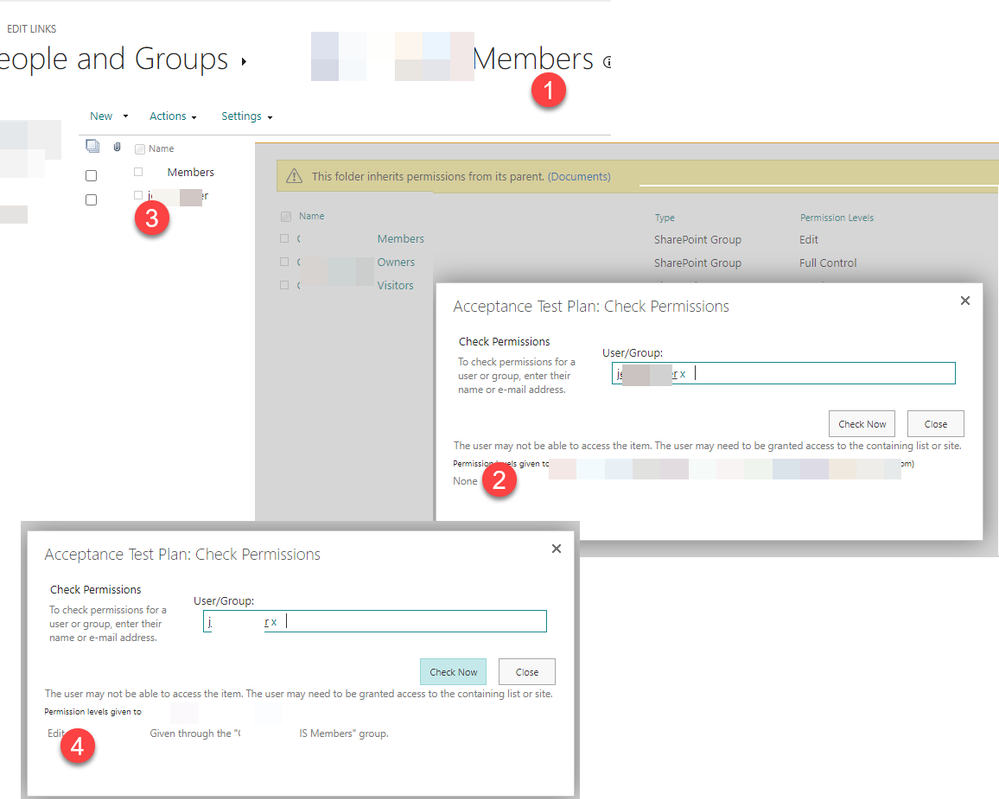Image resolution: width=999 pixels, height=799 pixels.
Task: Remove the user with x in lower dialog field
Action: tap(274, 622)
